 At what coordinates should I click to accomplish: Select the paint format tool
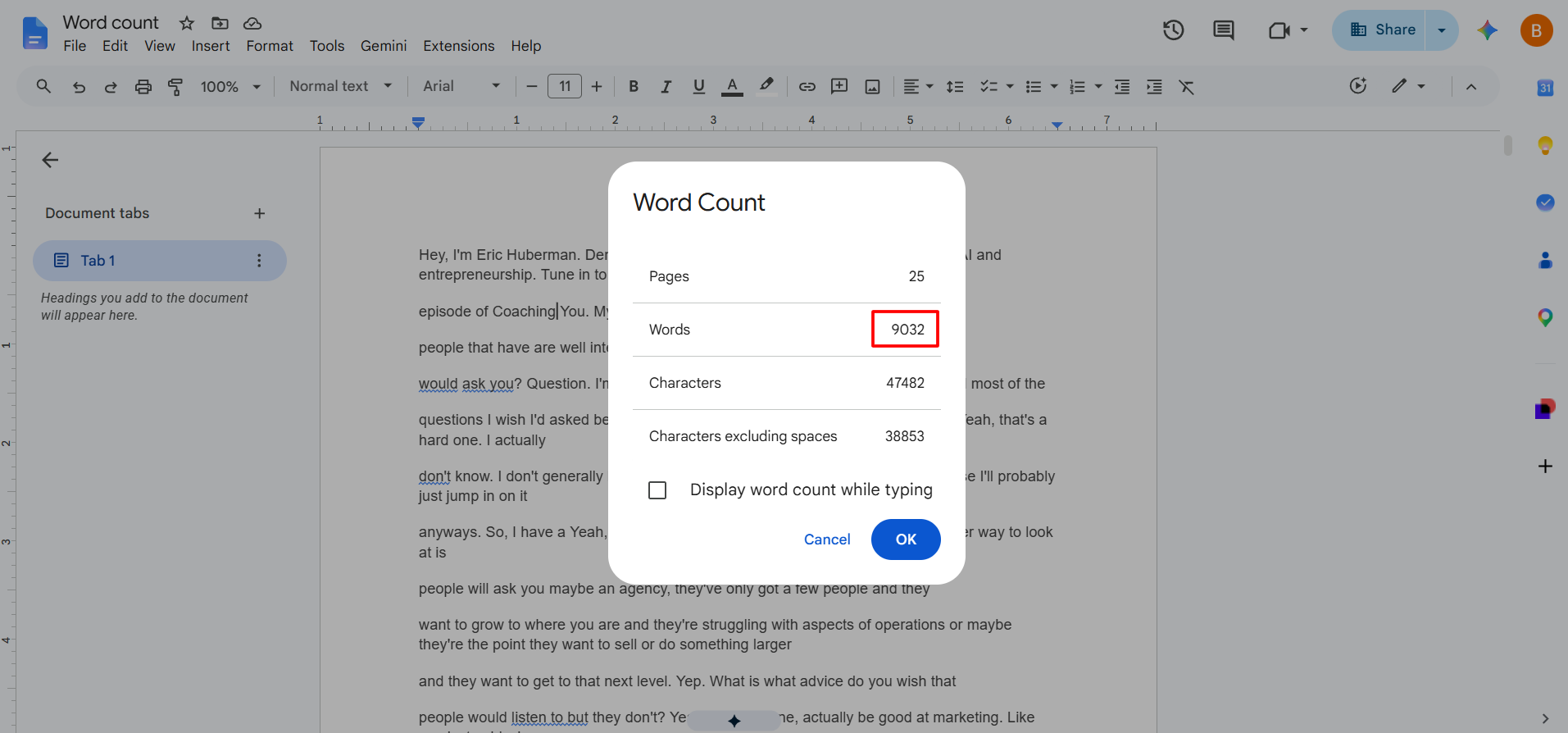(x=175, y=86)
